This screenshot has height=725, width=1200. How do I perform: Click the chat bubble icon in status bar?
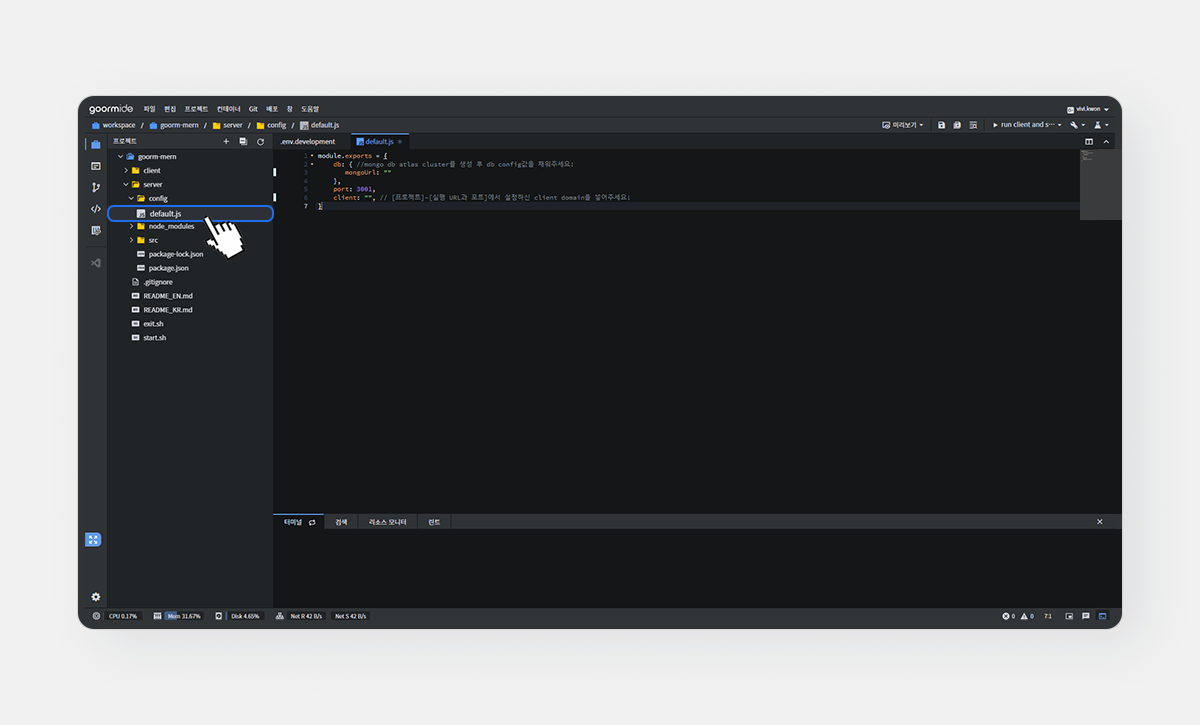[1085, 616]
